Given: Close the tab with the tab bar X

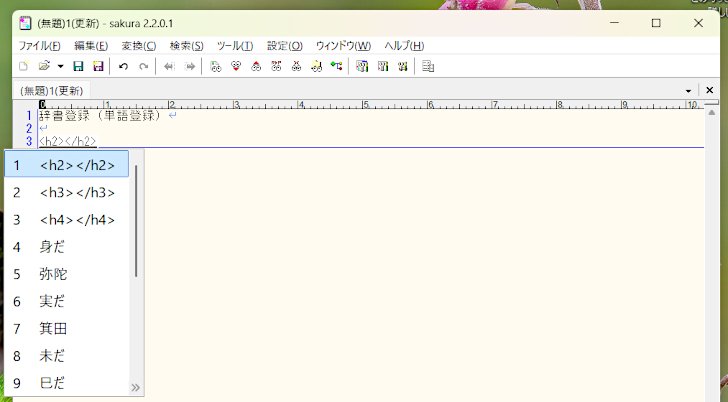Looking at the screenshot, I should (710, 91).
